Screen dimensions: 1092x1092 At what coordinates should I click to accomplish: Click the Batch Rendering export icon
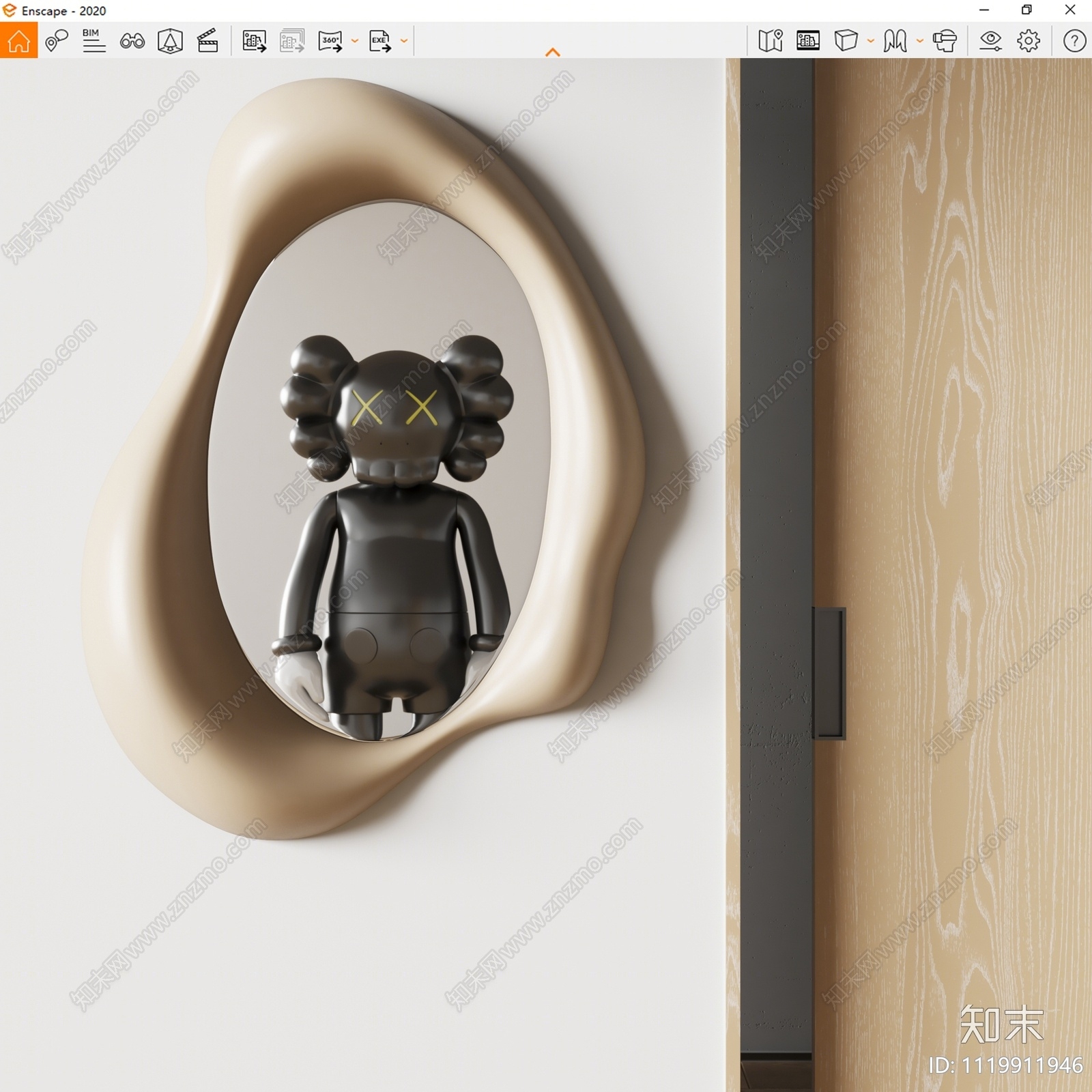click(292, 41)
